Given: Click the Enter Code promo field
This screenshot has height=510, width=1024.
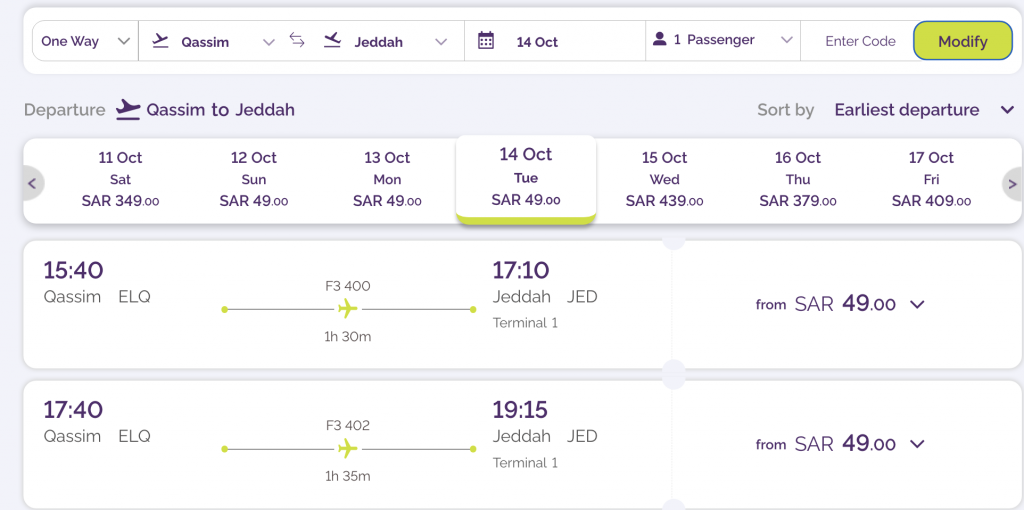Looking at the screenshot, I should point(859,41).
